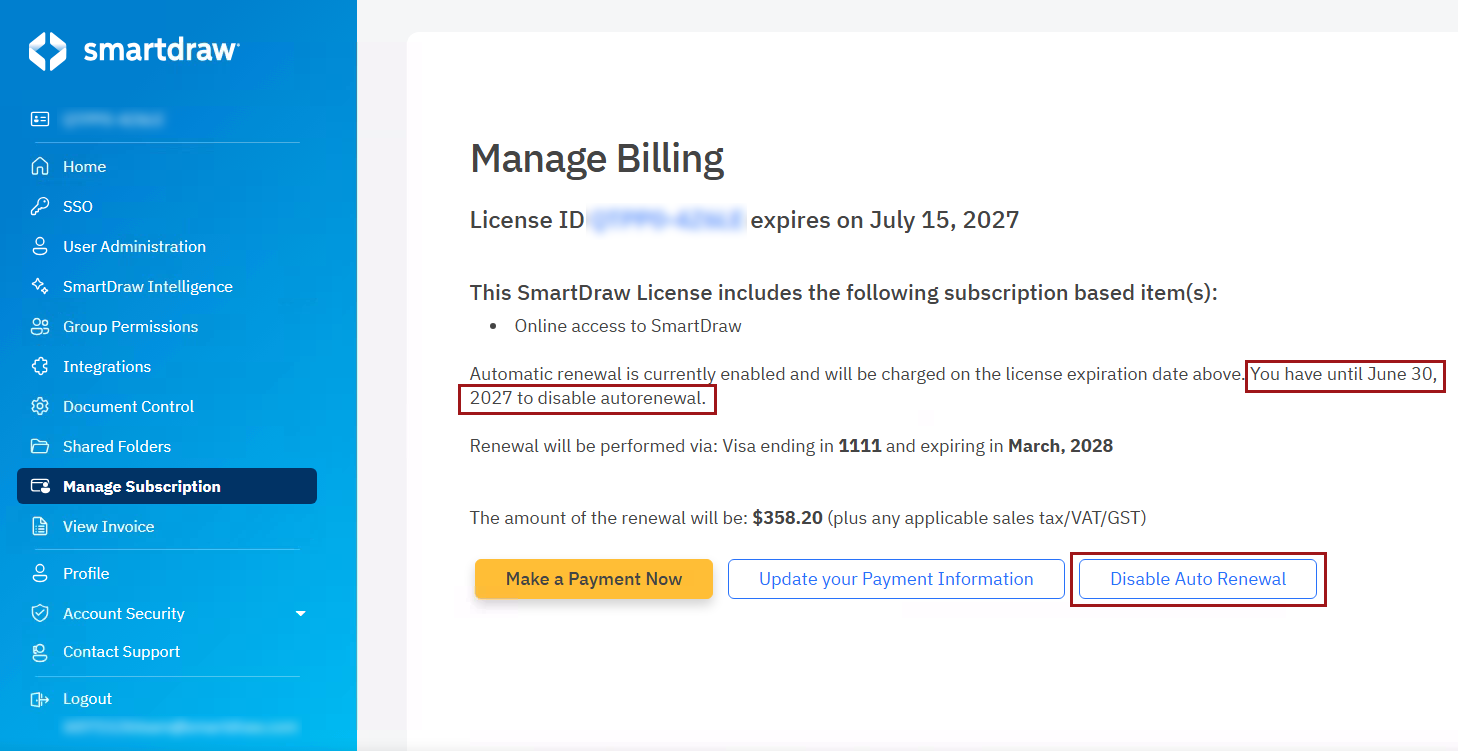Click the license ID card icon
The image size is (1458, 751).
40,119
